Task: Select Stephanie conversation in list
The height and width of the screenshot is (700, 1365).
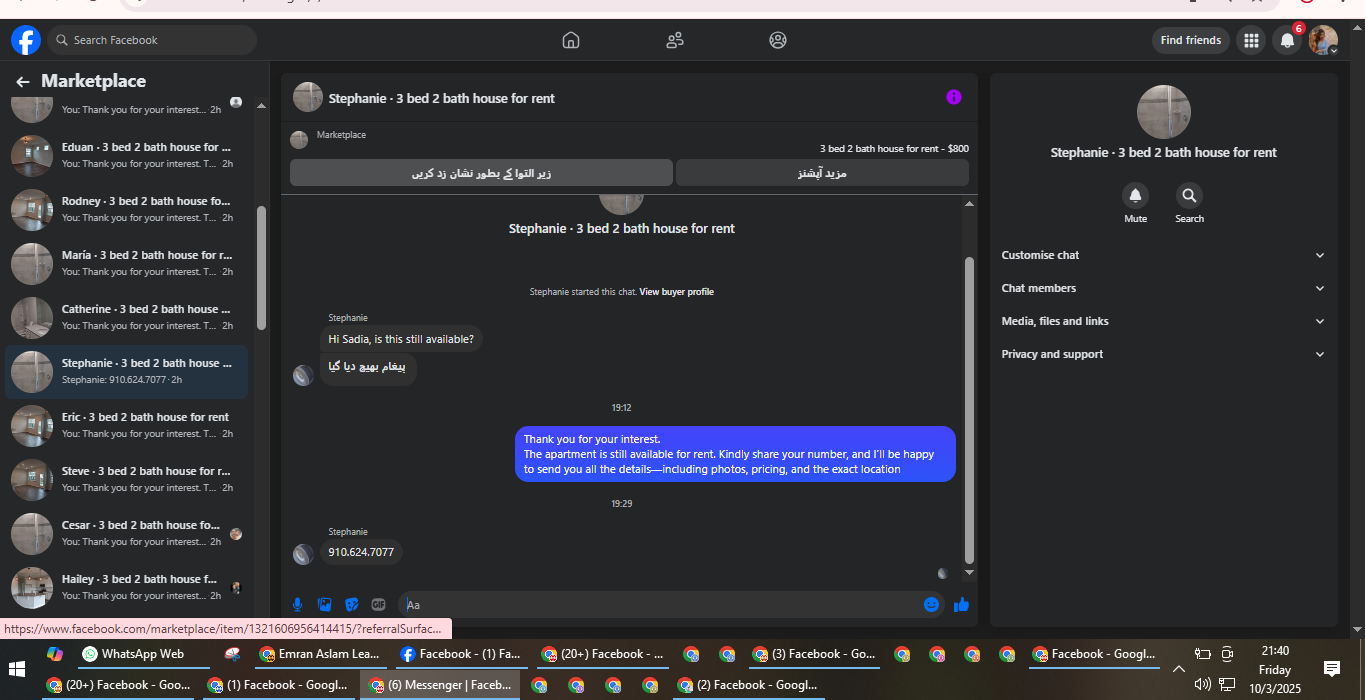Action: (x=126, y=371)
